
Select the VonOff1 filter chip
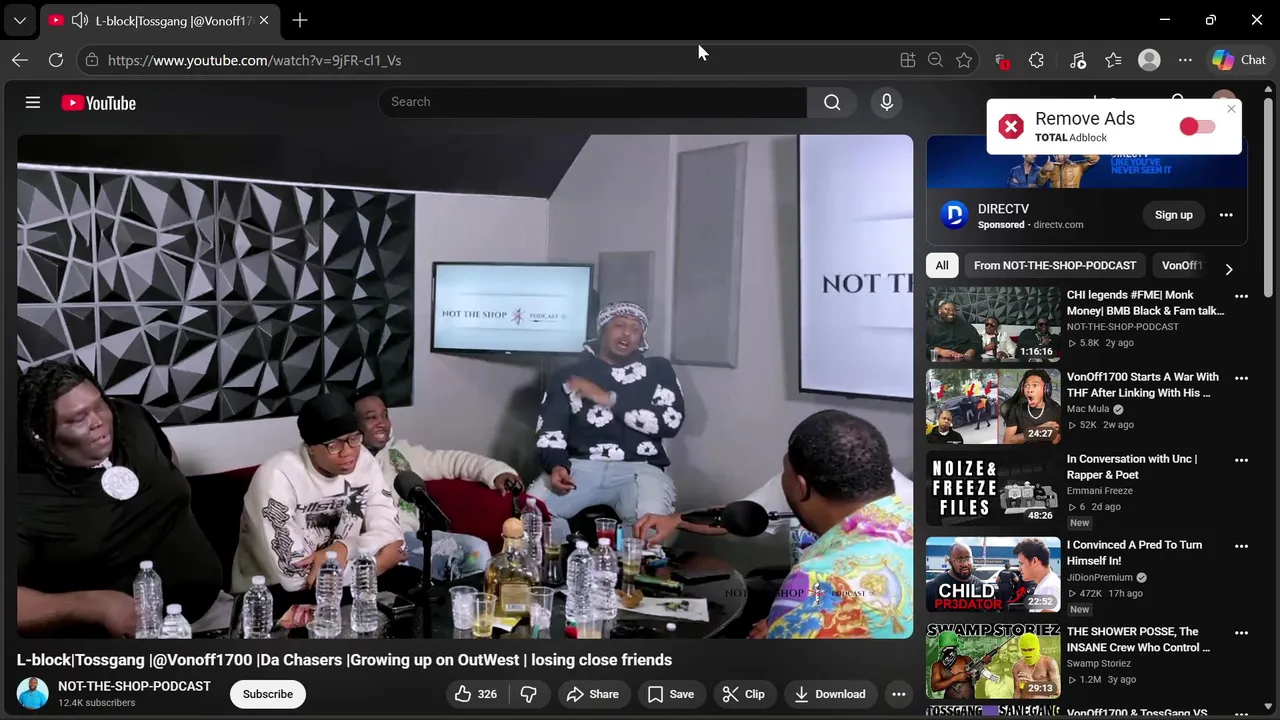[1181, 265]
